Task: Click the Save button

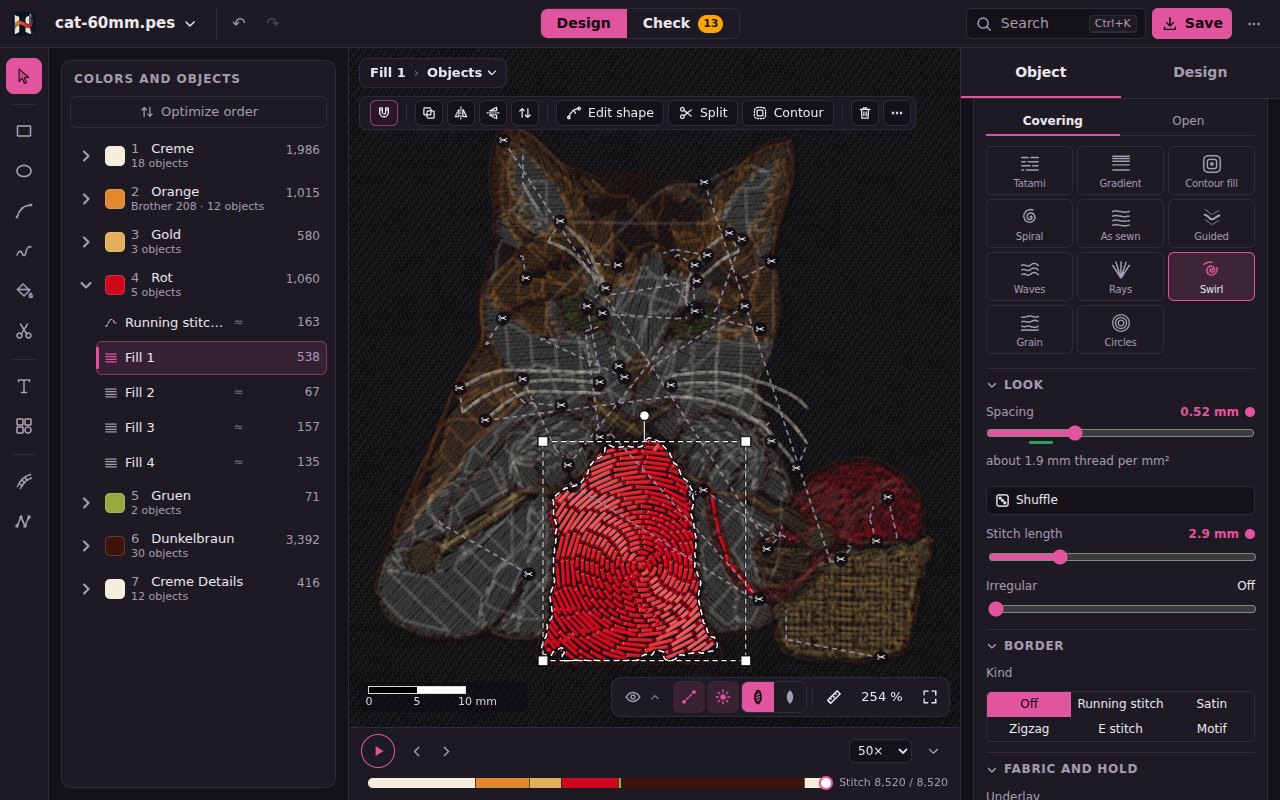Action: click(x=1192, y=23)
